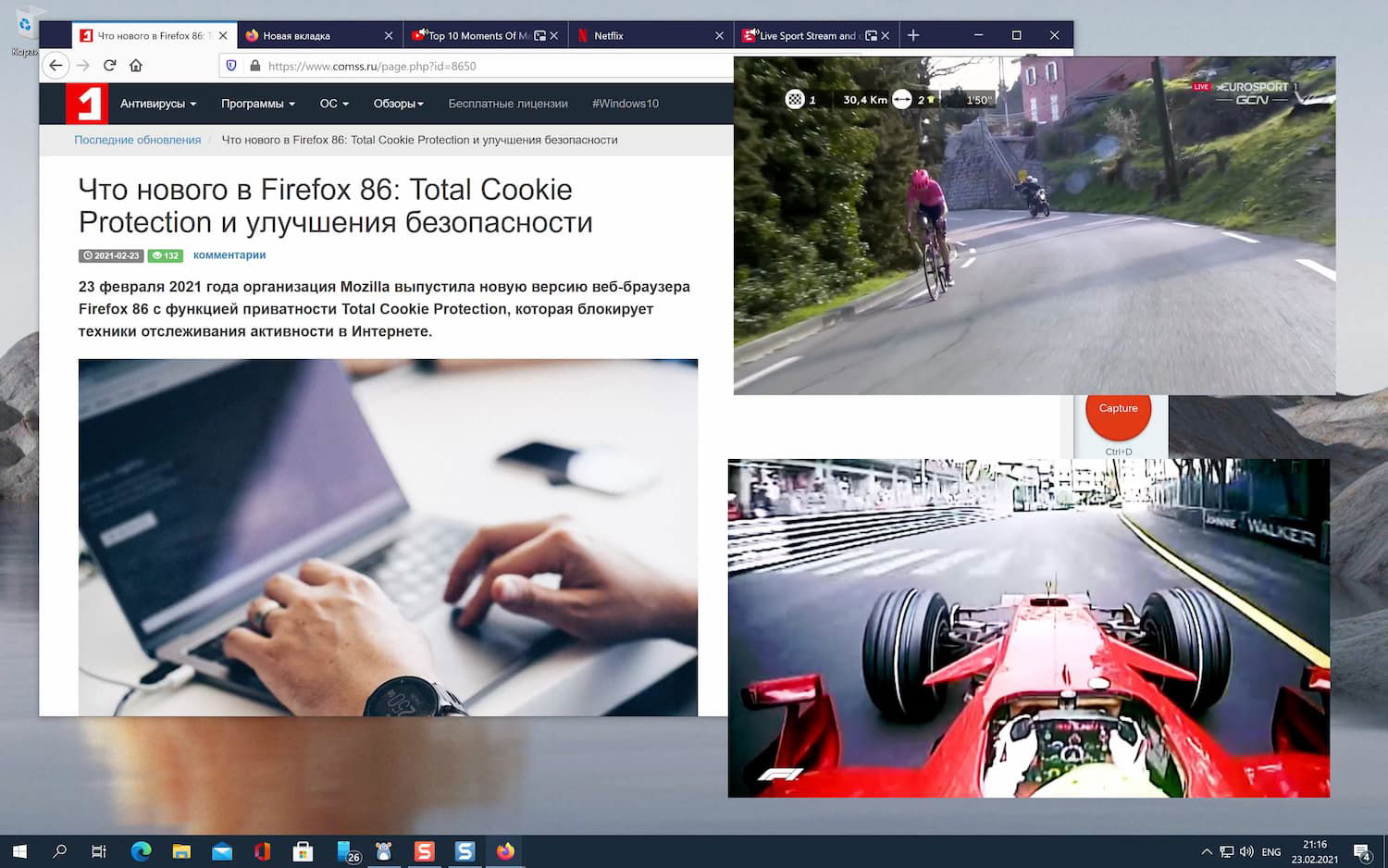Open the red S app in taskbar
Screen dimensions: 1388x868
(425, 851)
